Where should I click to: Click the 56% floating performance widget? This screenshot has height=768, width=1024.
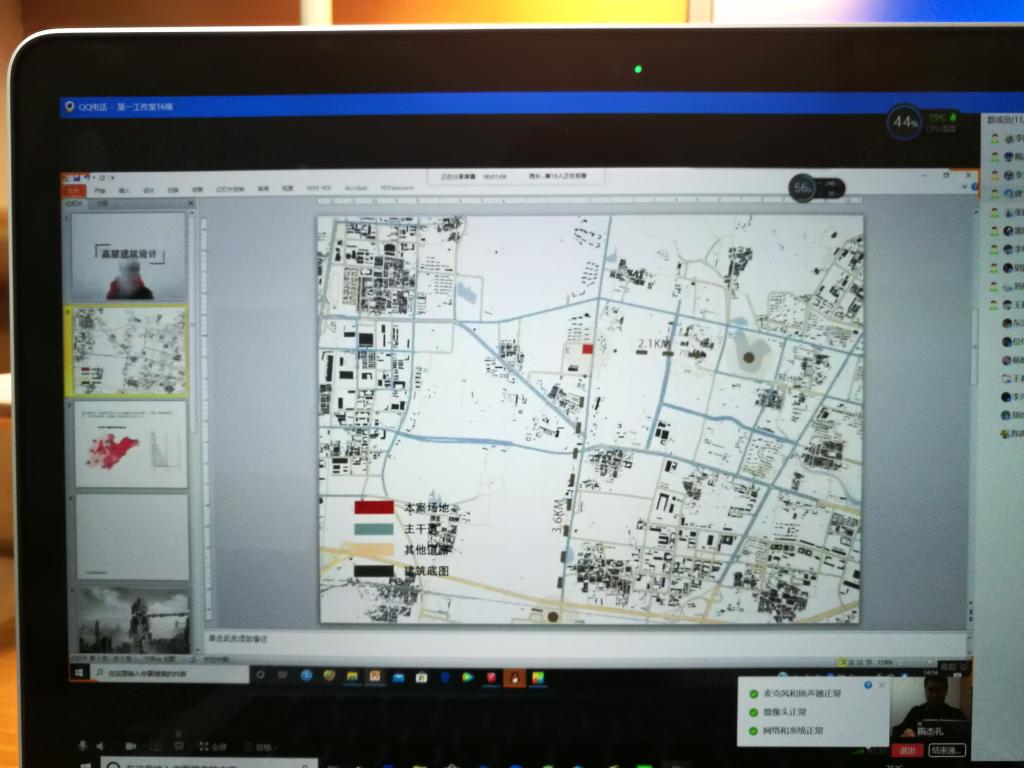[x=802, y=187]
